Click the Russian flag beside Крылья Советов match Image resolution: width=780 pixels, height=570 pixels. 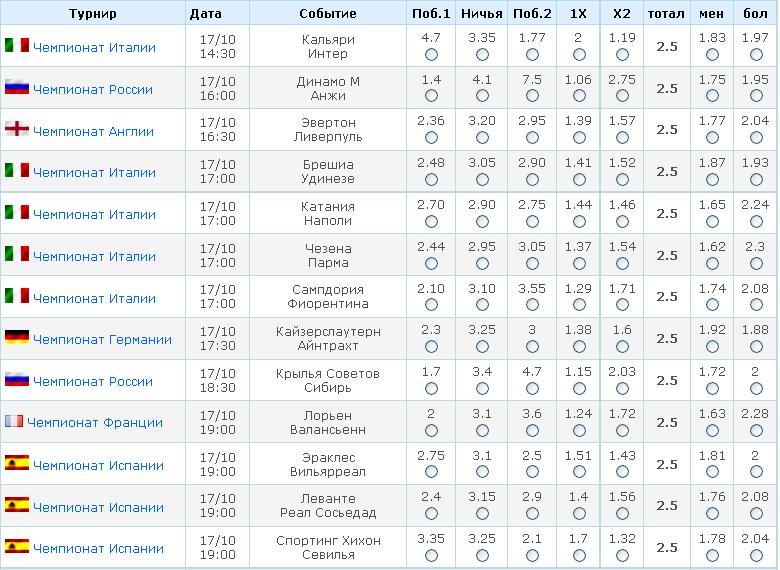click(17, 380)
